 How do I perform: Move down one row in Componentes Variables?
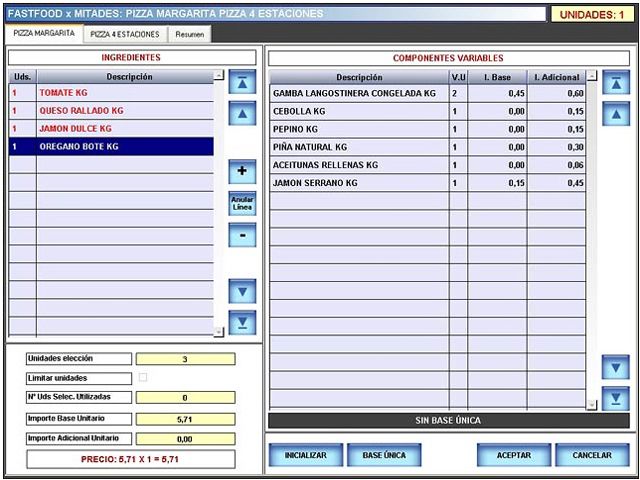[x=616, y=367]
